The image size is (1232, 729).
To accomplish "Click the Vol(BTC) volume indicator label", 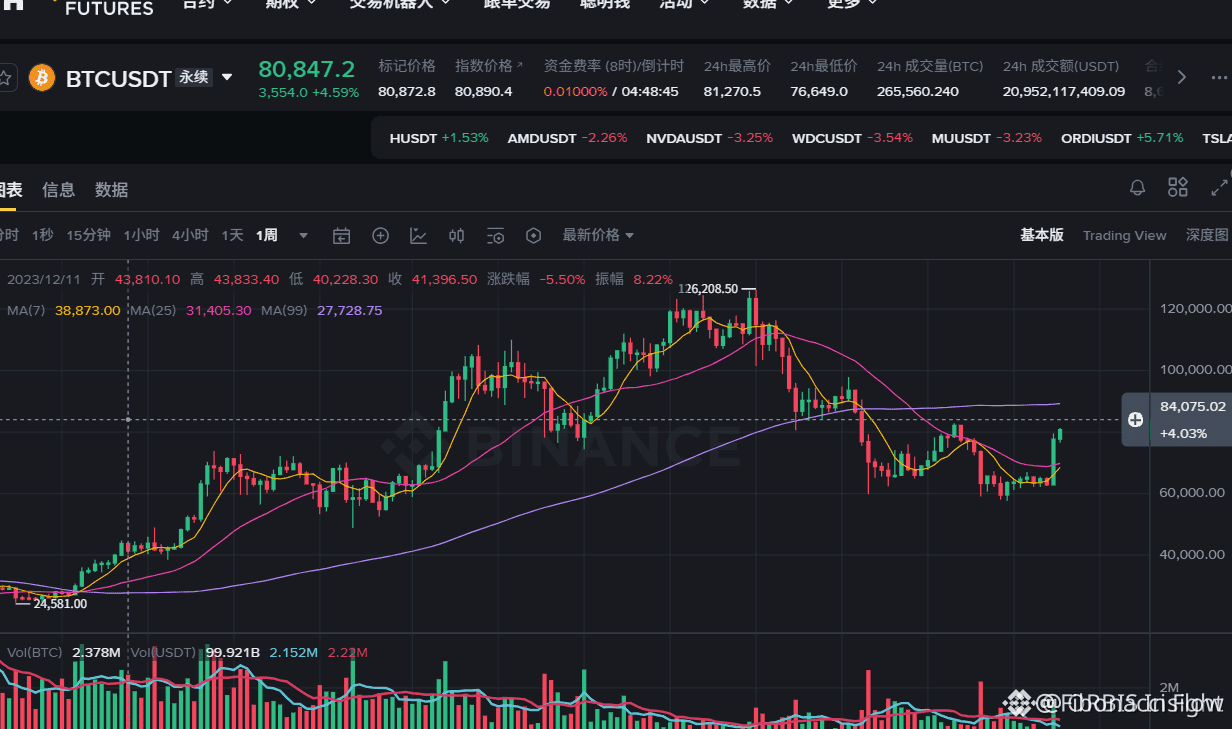I will (x=36, y=652).
